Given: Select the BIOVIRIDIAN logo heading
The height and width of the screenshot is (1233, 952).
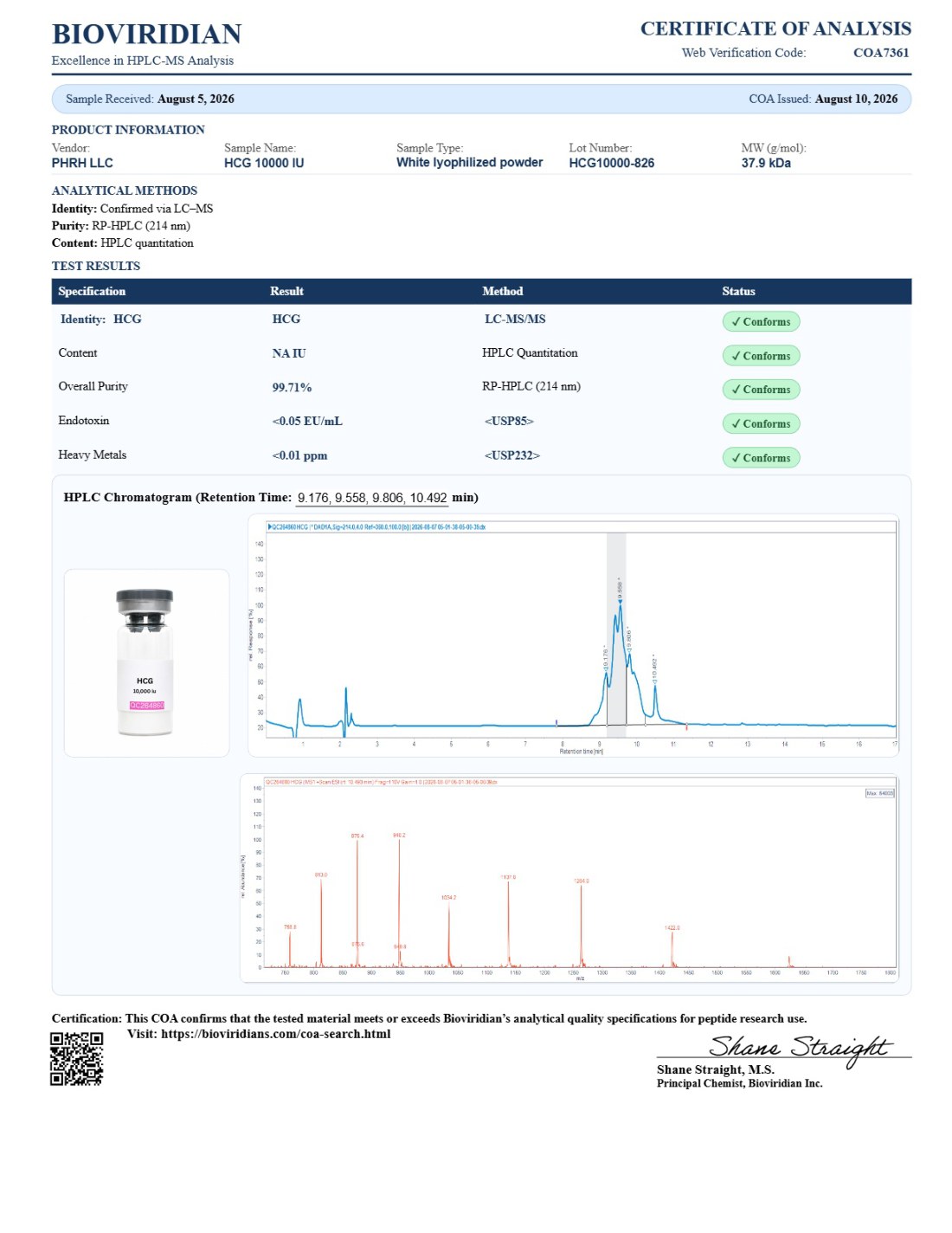Looking at the screenshot, I should point(147,34).
